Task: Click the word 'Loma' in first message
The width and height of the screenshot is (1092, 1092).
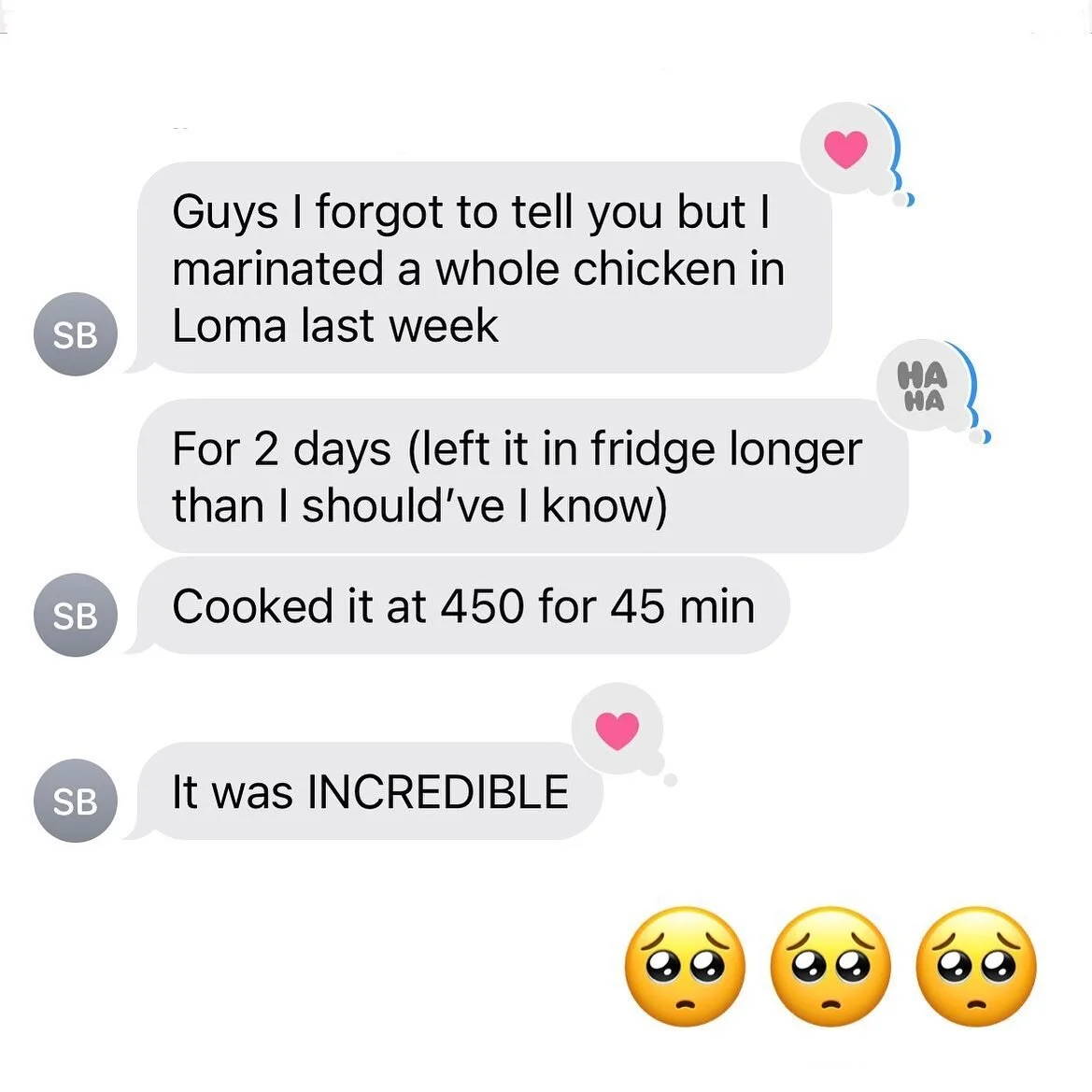Action: click(x=229, y=326)
